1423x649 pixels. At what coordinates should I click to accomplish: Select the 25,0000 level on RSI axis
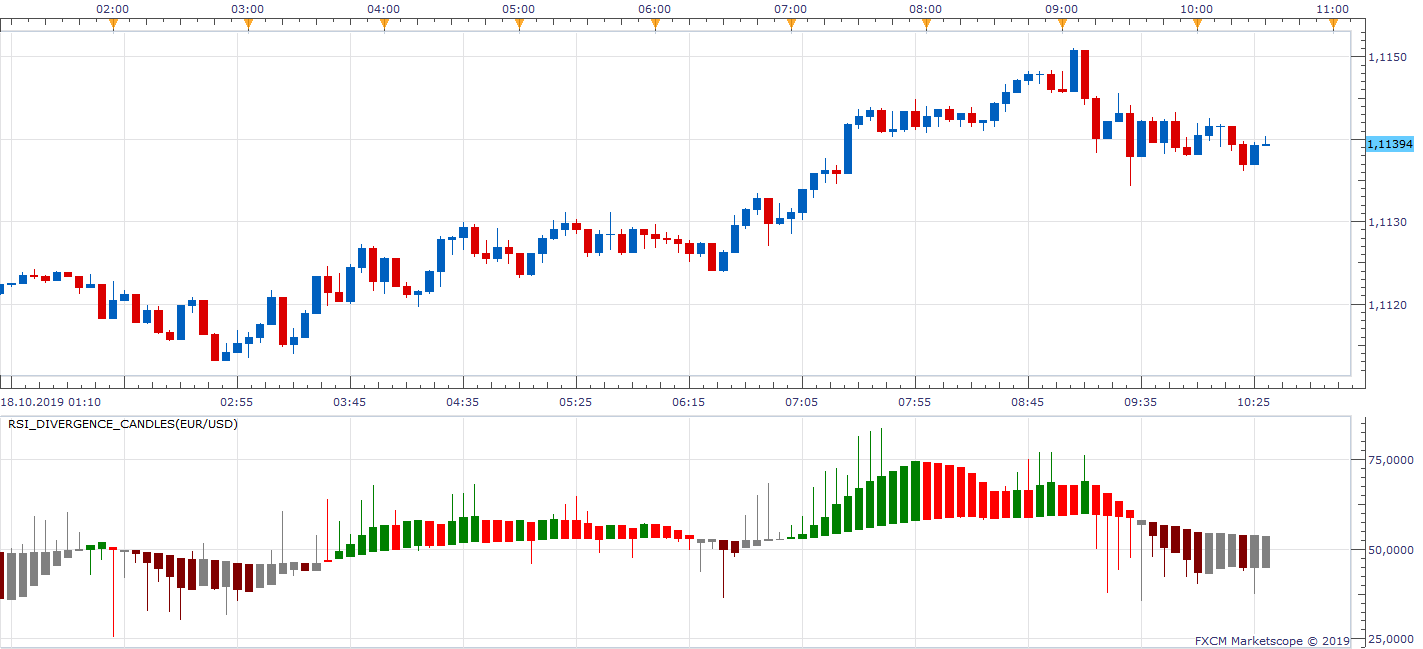tap(1390, 639)
